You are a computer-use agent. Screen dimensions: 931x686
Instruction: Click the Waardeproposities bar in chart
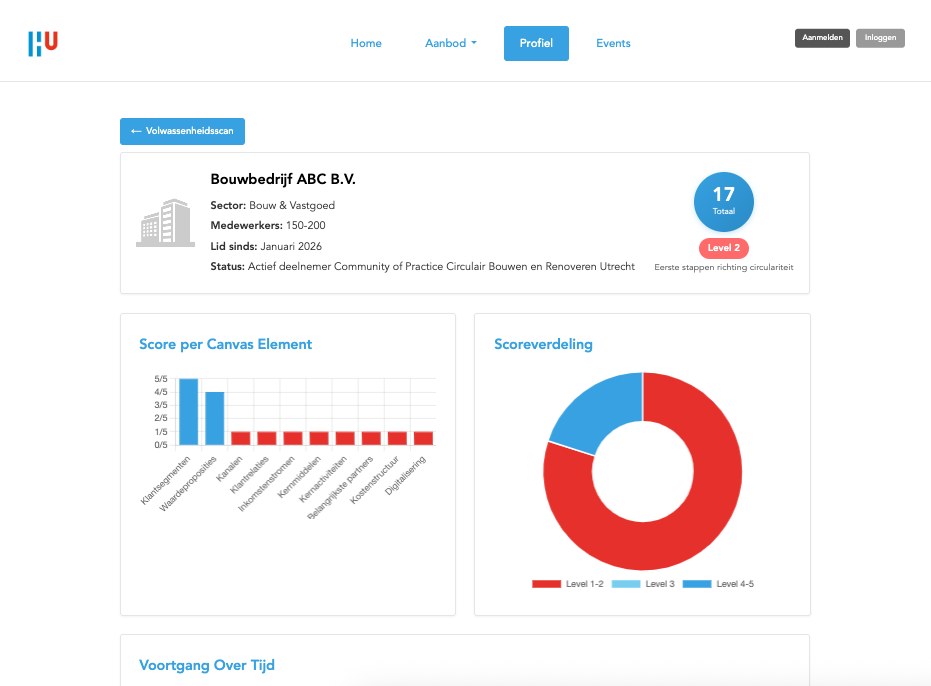214,418
